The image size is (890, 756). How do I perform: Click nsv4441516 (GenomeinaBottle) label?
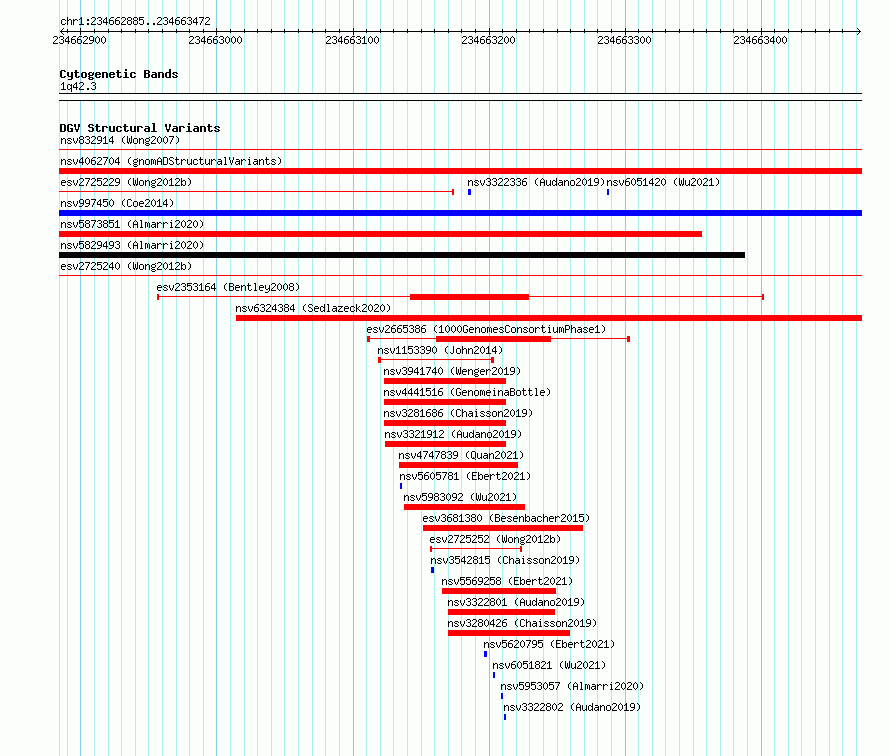[x=467, y=392]
